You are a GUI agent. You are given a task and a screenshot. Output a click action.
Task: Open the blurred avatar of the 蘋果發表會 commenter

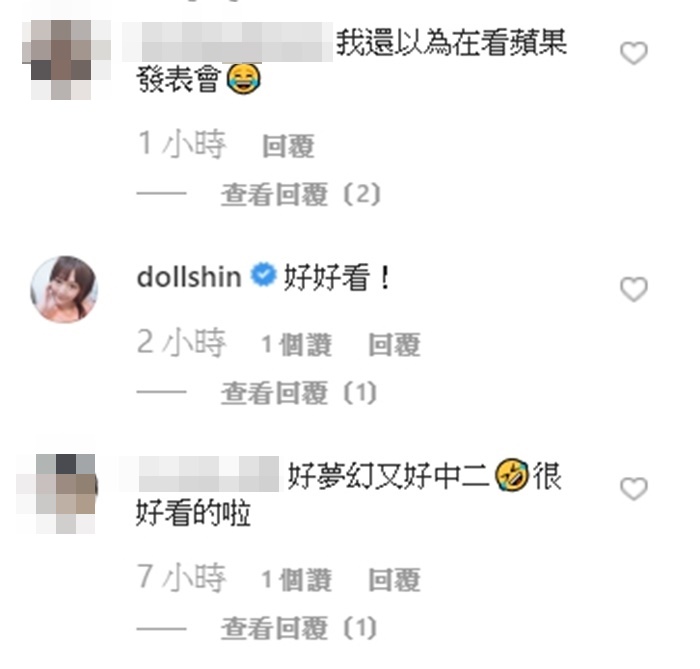pyautogui.click(x=66, y=59)
